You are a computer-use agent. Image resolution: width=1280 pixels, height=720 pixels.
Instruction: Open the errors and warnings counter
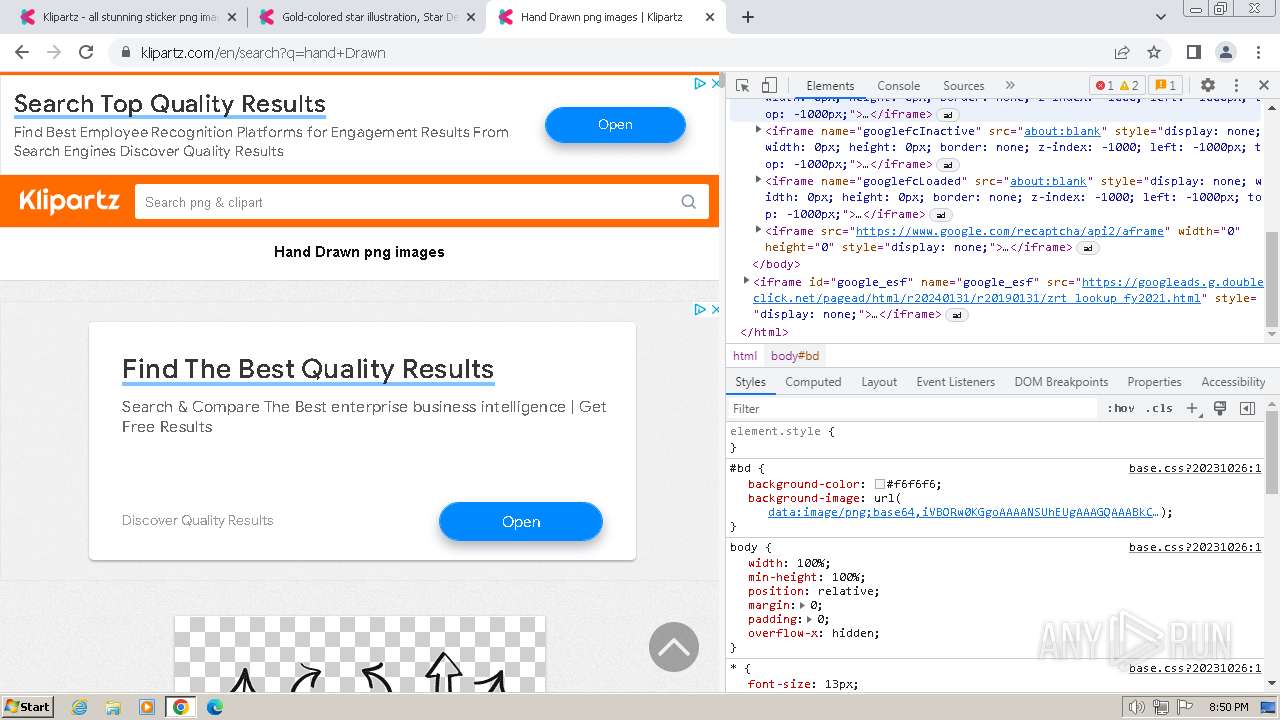click(x=1117, y=86)
